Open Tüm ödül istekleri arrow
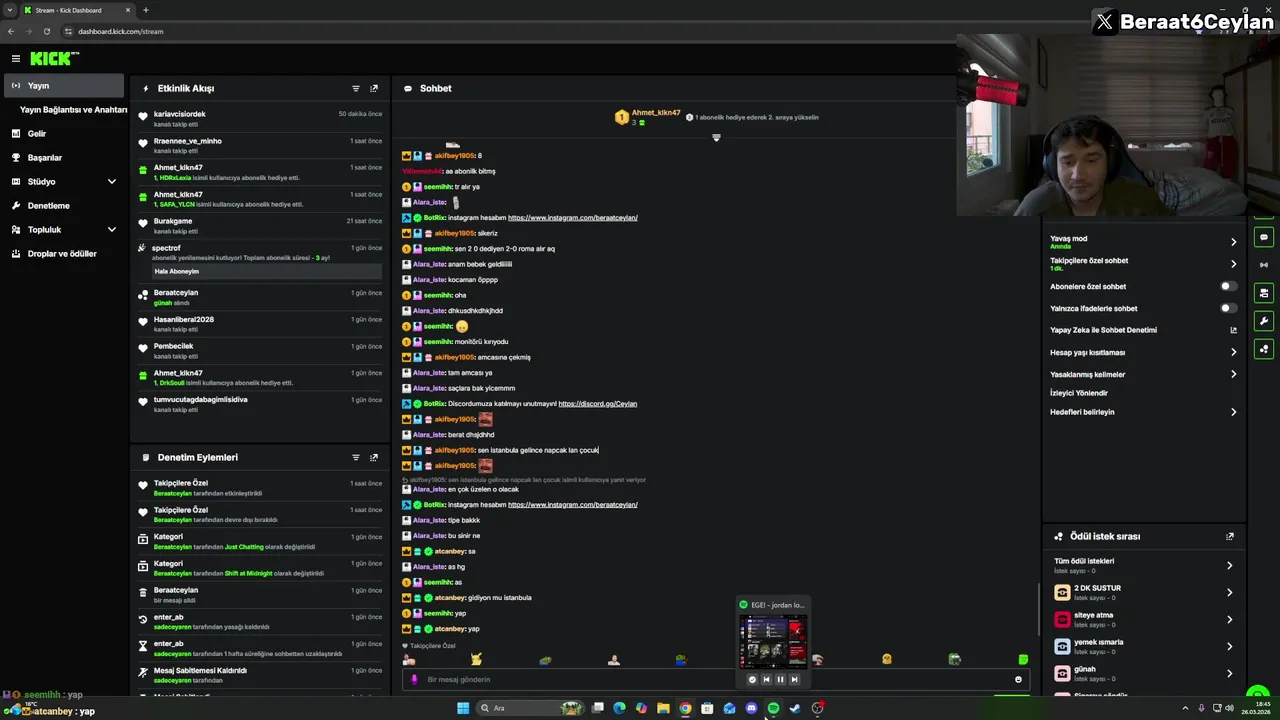This screenshot has width=1280, height=720. (1230, 566)
